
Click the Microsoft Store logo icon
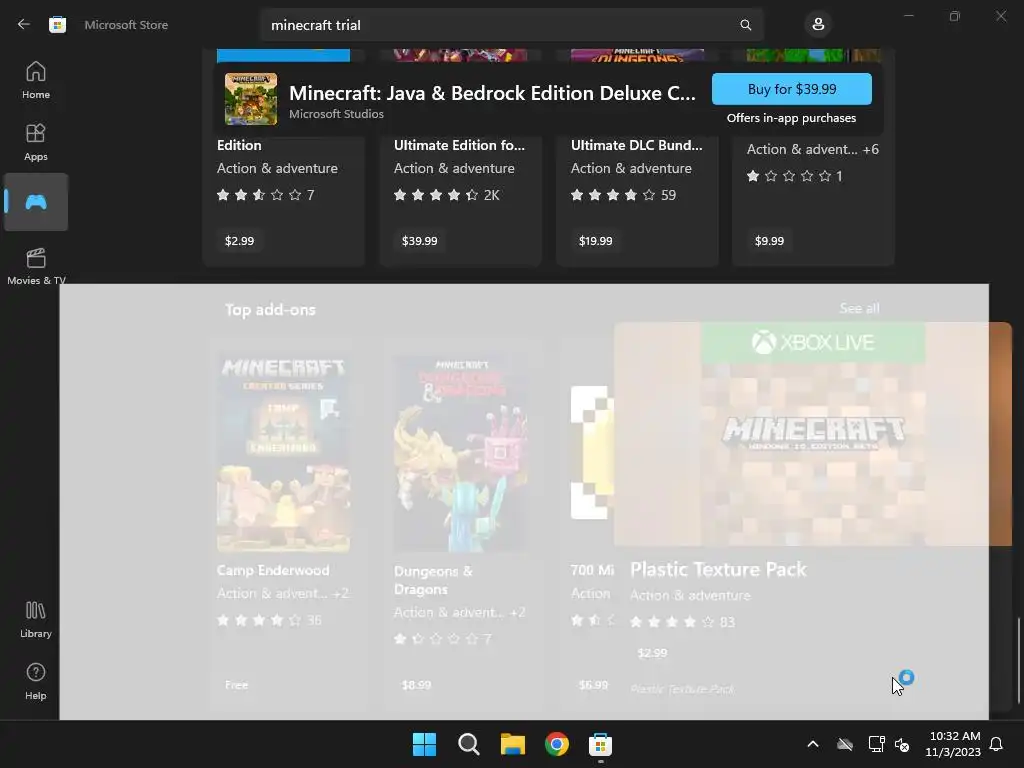point(57,25)
